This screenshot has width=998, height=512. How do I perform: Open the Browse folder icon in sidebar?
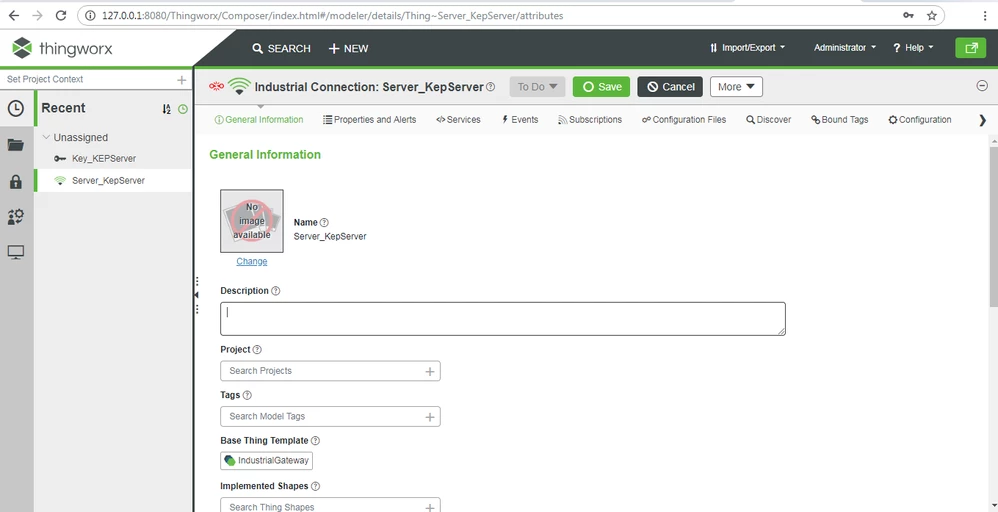[16, 145]
